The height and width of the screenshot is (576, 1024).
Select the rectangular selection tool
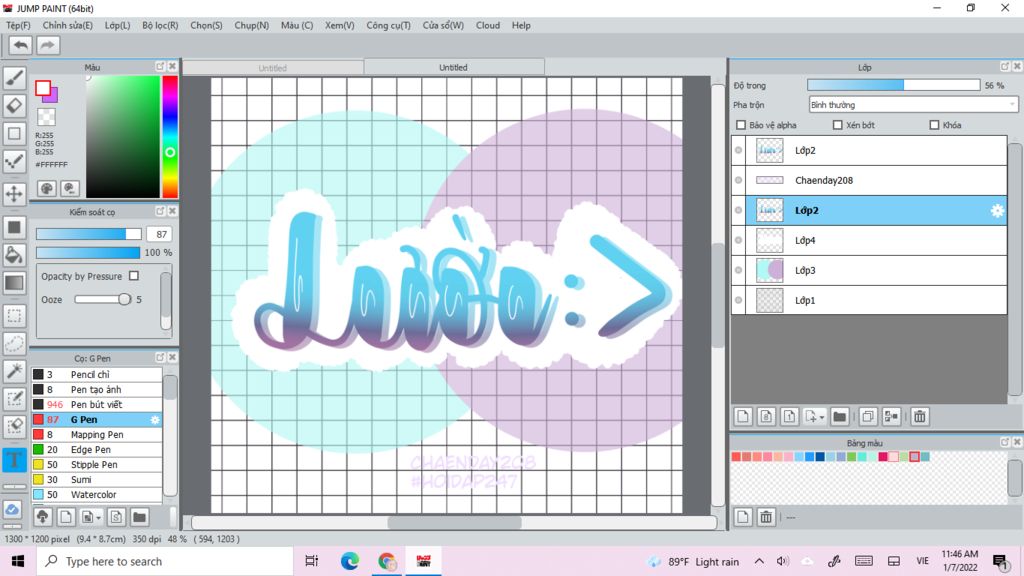[14, 315]
